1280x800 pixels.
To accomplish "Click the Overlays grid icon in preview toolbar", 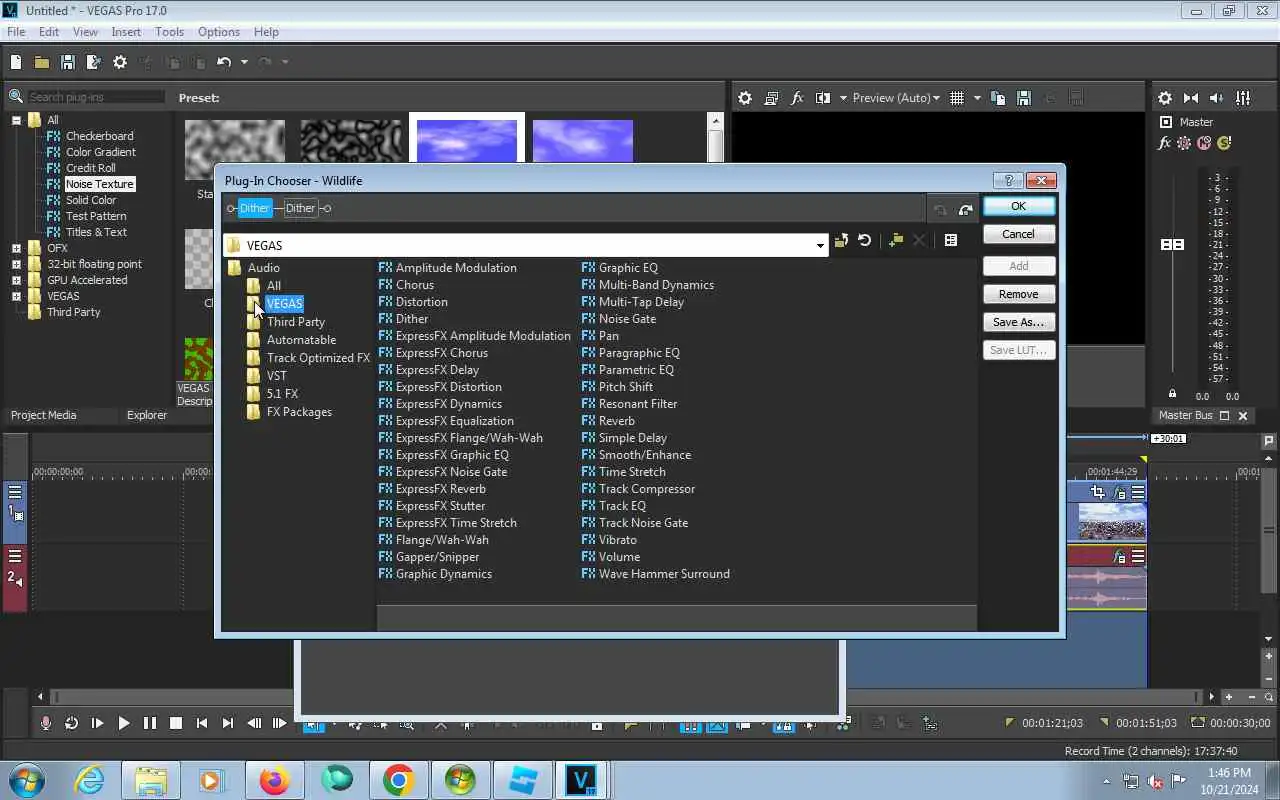I will (957, 98).
